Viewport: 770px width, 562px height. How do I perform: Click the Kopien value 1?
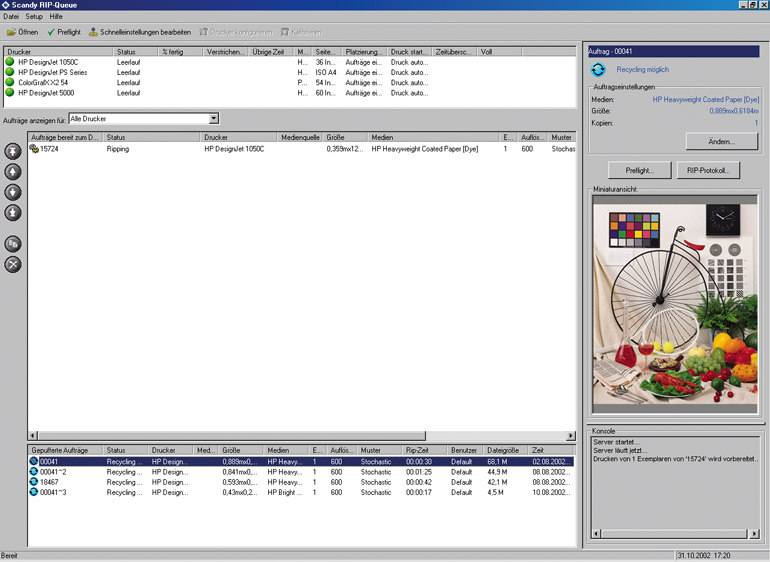click(756, 123)
